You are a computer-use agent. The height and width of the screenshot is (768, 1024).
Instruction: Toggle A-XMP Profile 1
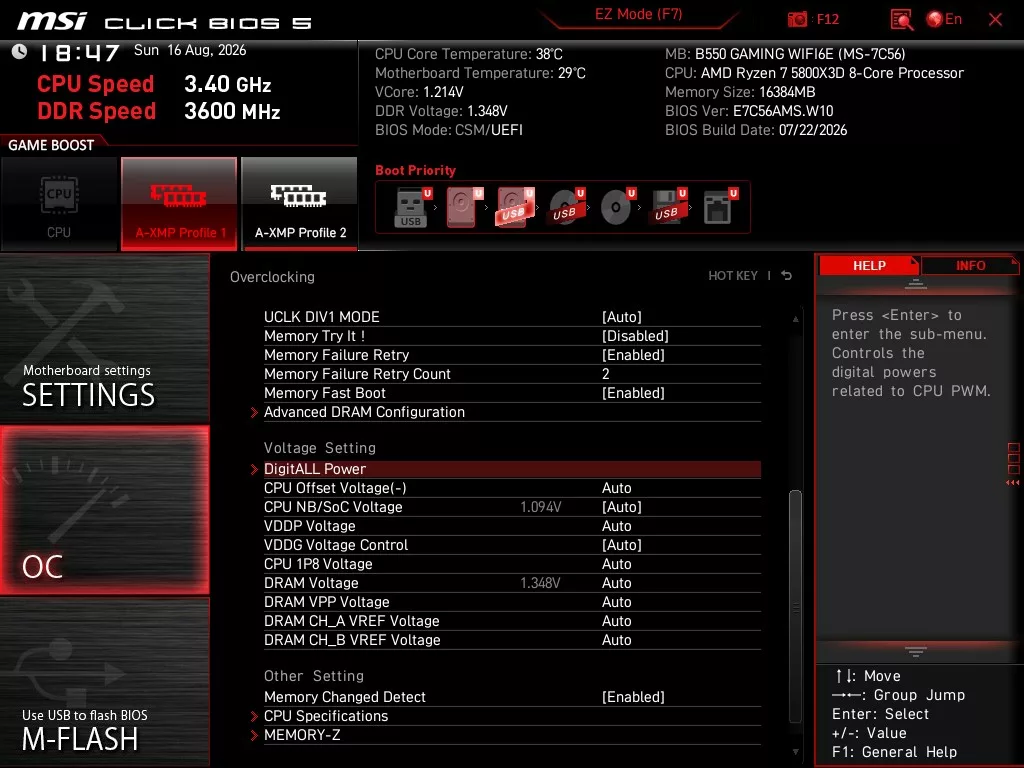pos(179,204)
